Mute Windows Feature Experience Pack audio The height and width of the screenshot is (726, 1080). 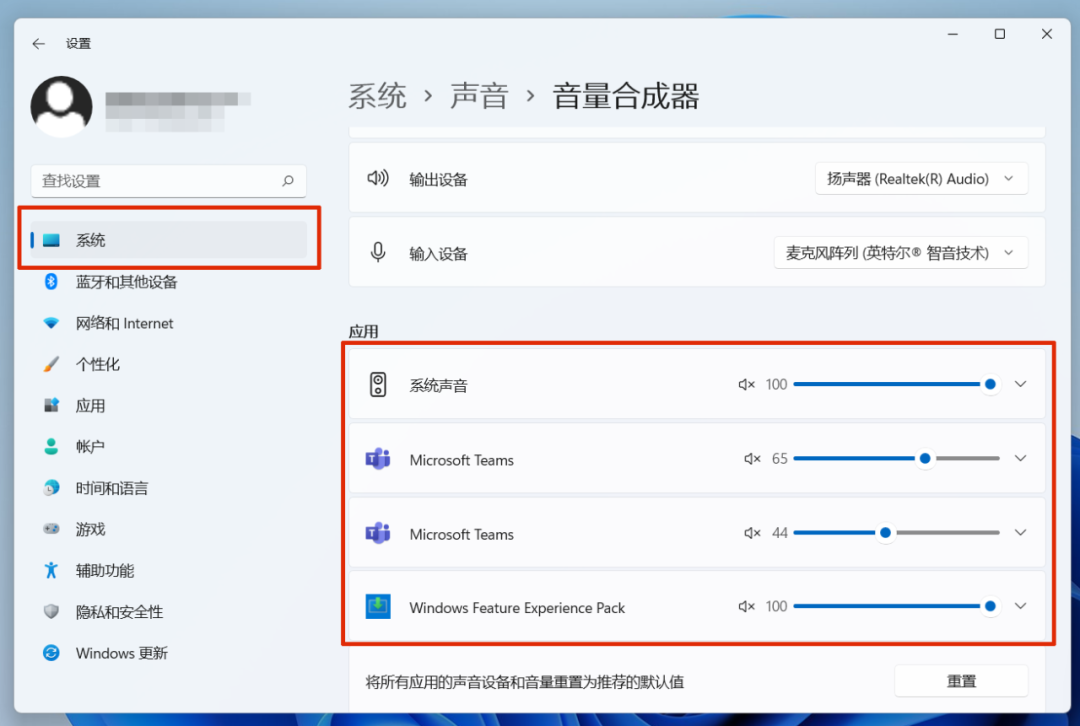click(x=746, y=607)
